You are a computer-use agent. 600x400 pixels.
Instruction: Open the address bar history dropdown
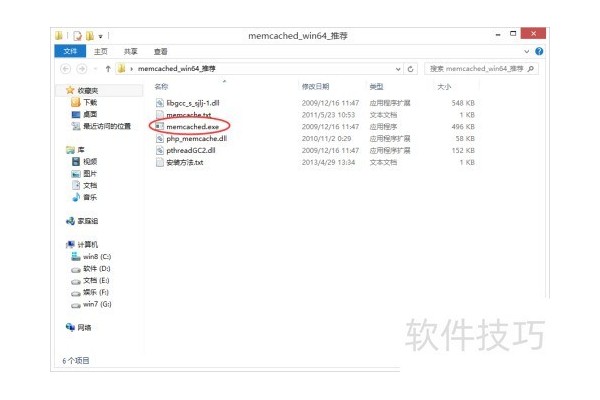tap(398, 69)
